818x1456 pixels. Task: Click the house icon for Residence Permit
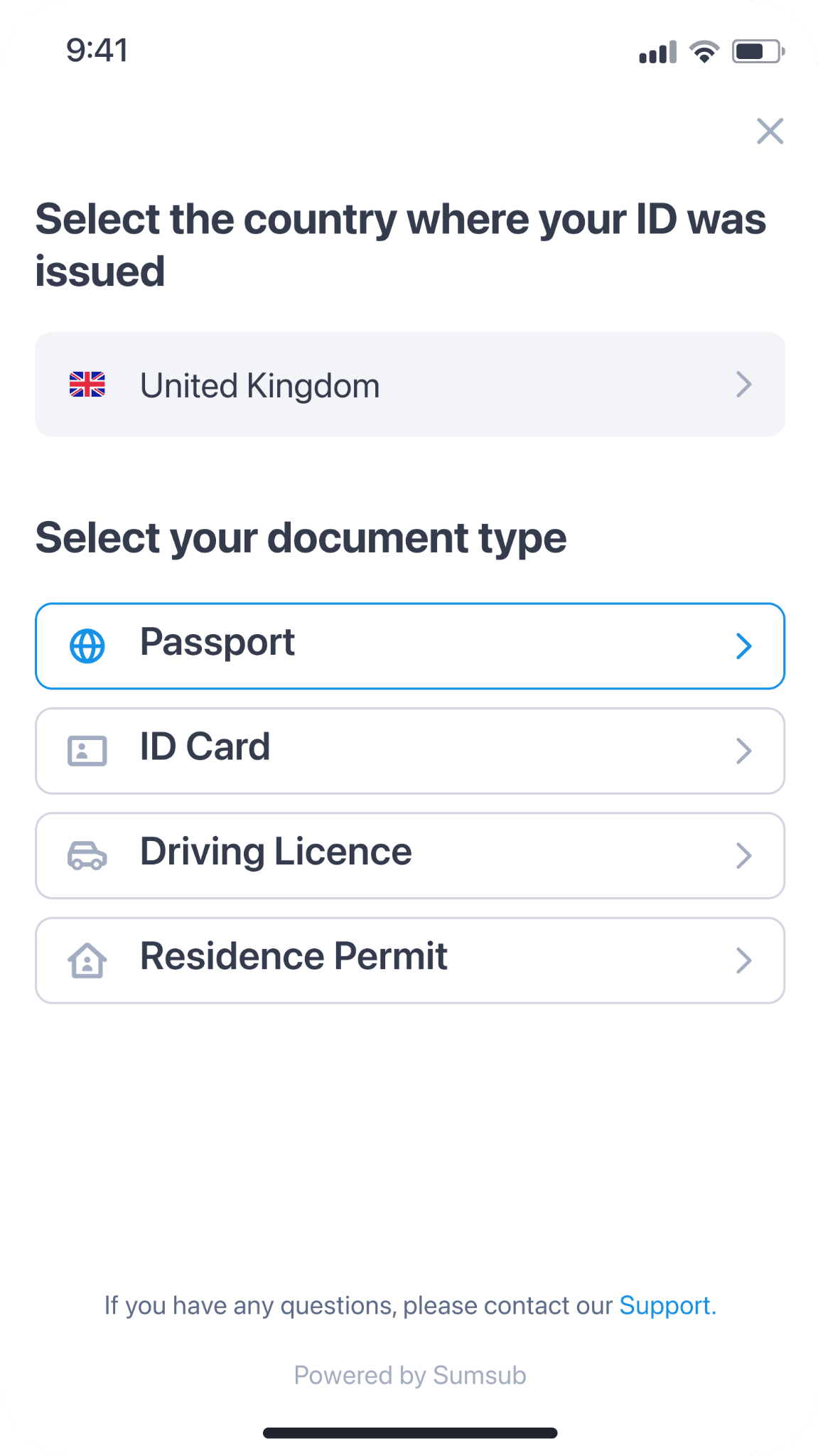[87, 960]
